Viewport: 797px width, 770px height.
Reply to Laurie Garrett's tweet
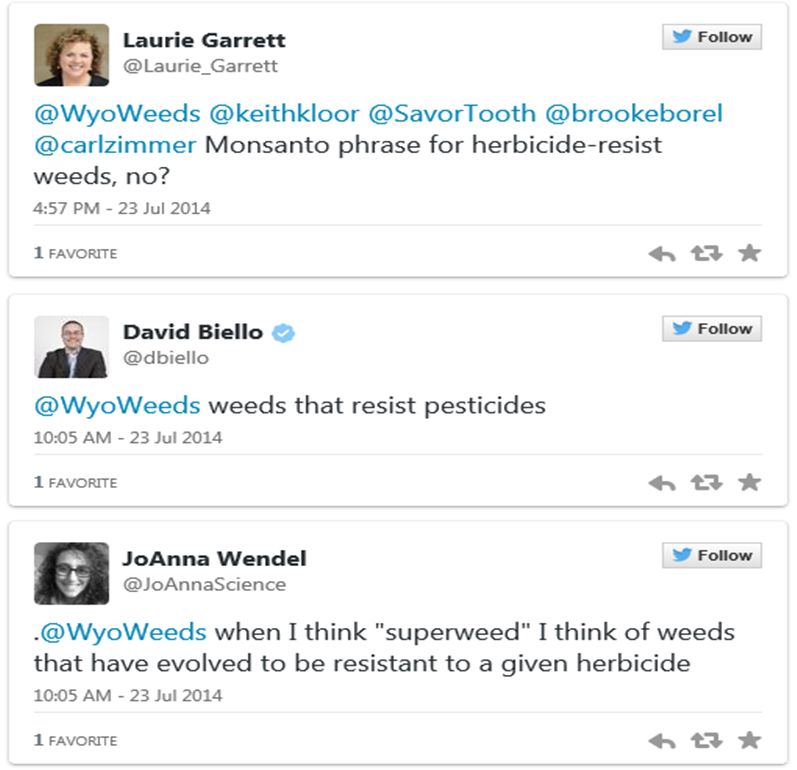[x=662, y=254]
